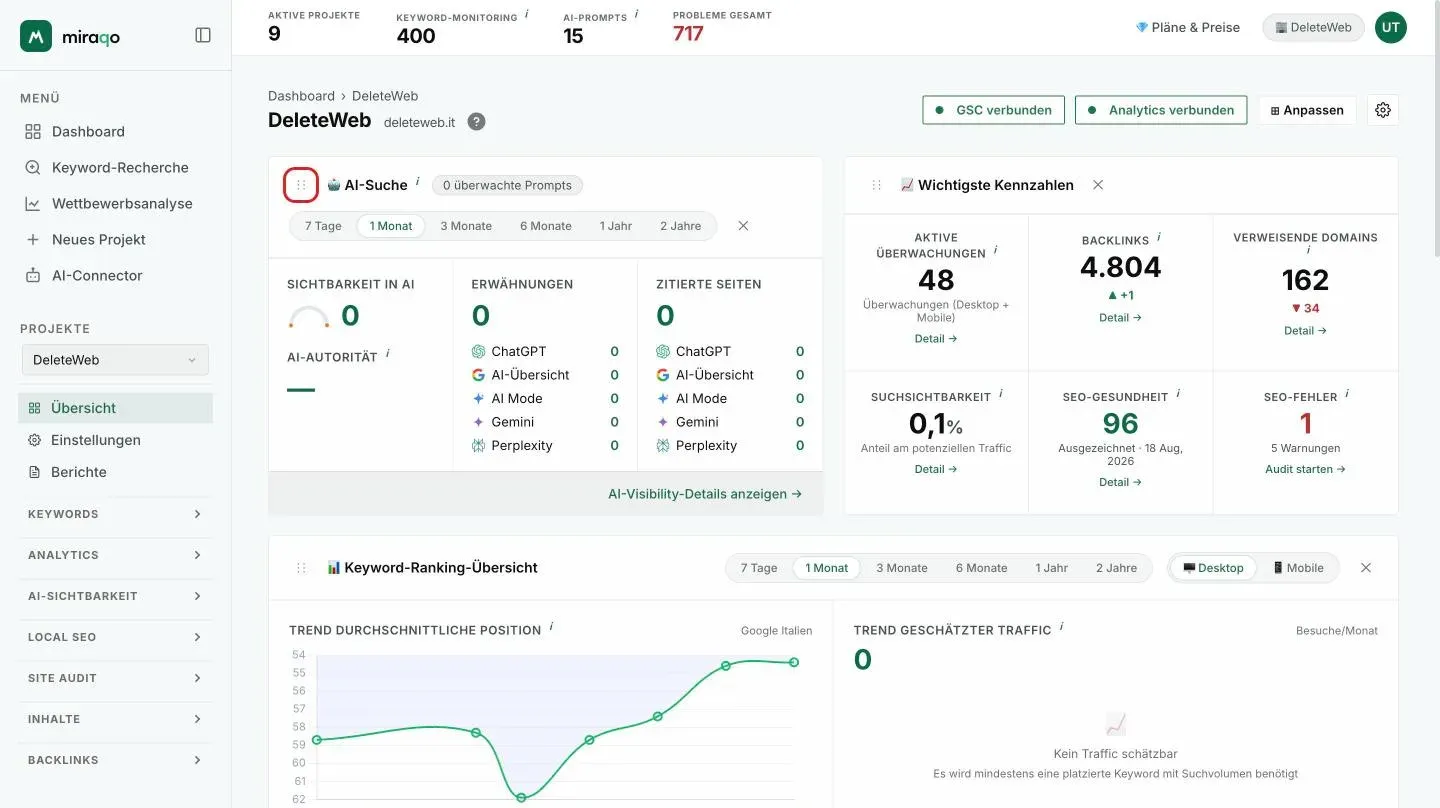1440x808 pixels.
Task: Expand the Keywords sidebar section
Action: 116,514
